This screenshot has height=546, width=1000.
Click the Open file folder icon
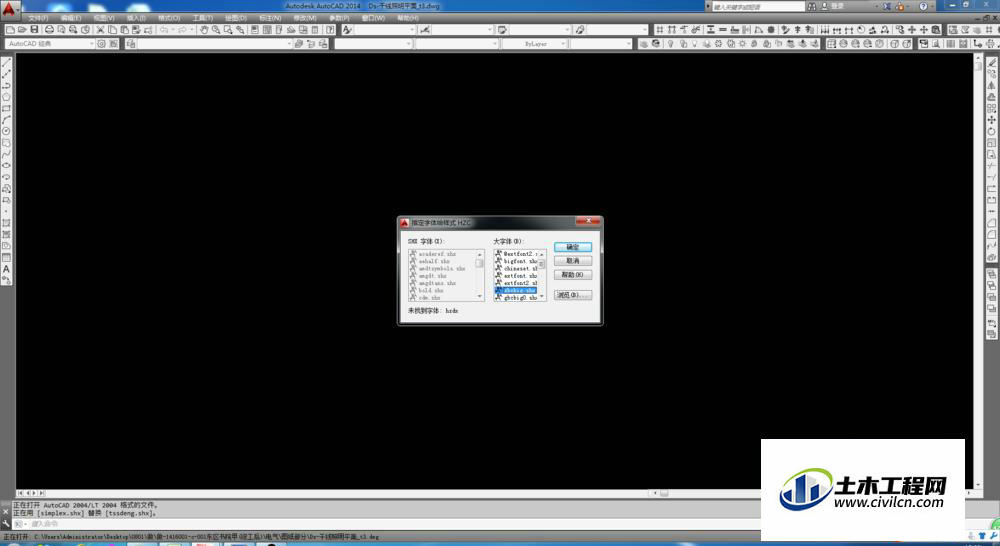22,29
